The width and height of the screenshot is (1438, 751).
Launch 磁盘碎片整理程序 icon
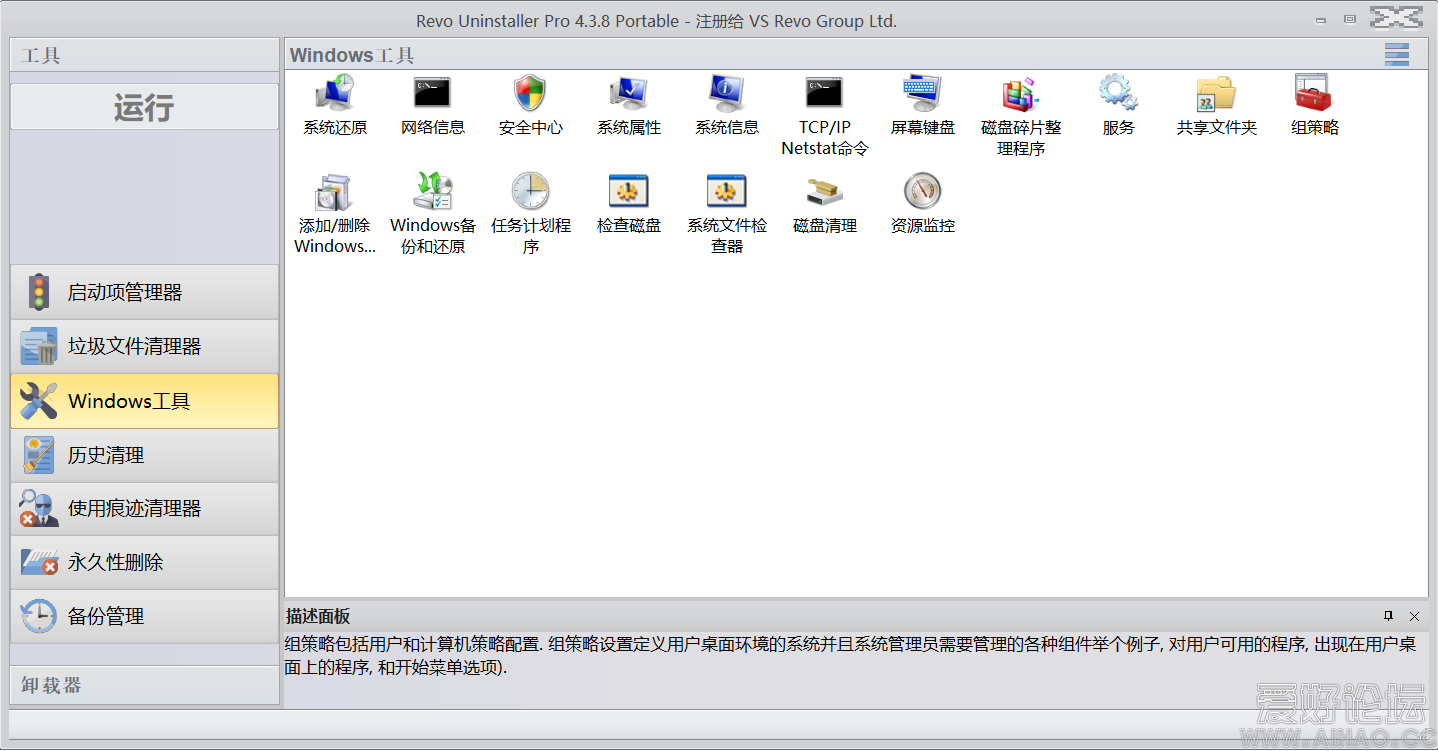1021,94
